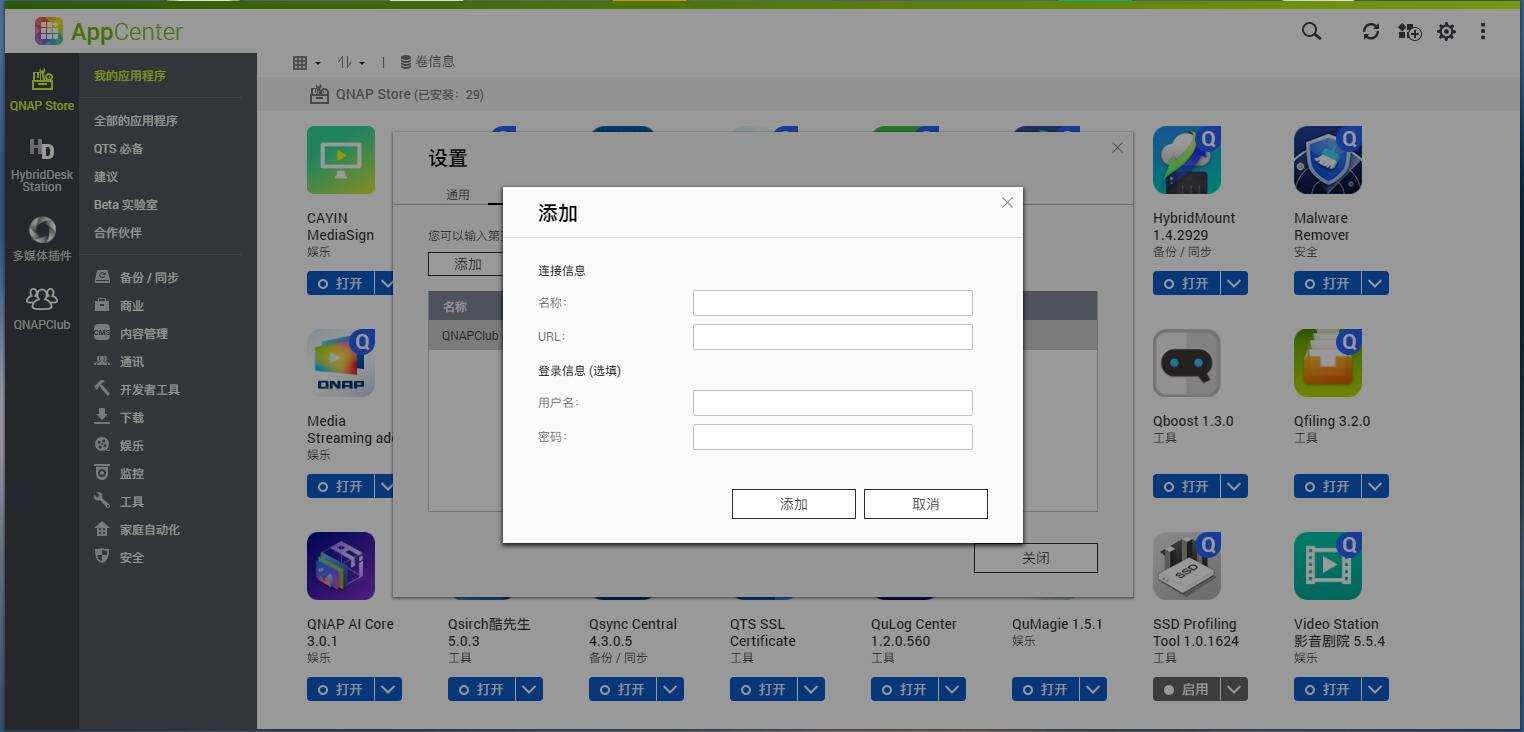1524x732 pixels.
Task: Click the 添加 button to confirm adding
Action: 793,503
